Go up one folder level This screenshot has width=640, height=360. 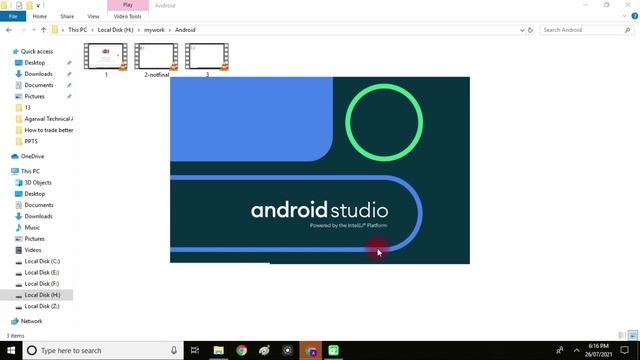[x=43, y=30]
